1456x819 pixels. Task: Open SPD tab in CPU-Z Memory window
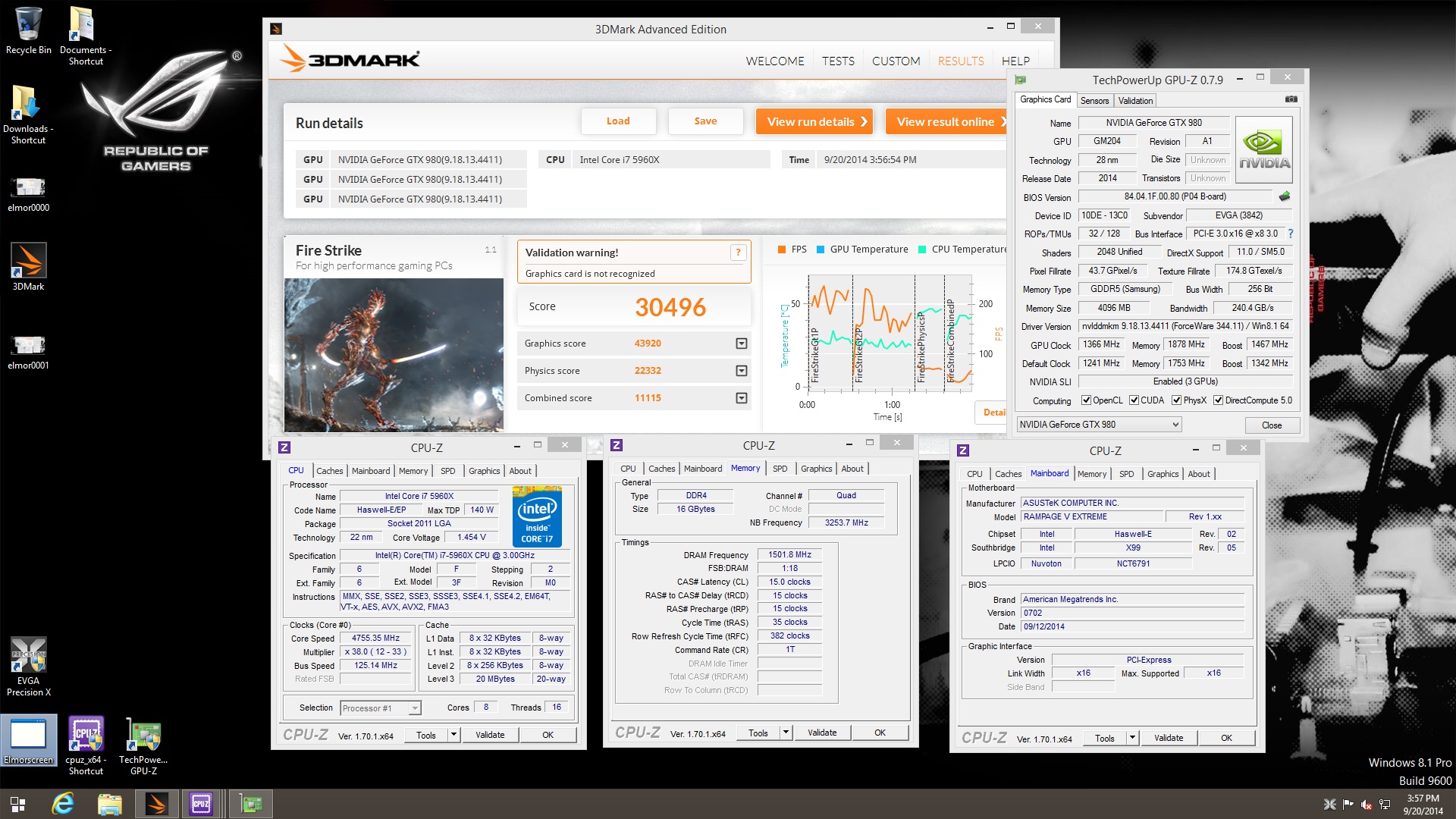point(780,469)
